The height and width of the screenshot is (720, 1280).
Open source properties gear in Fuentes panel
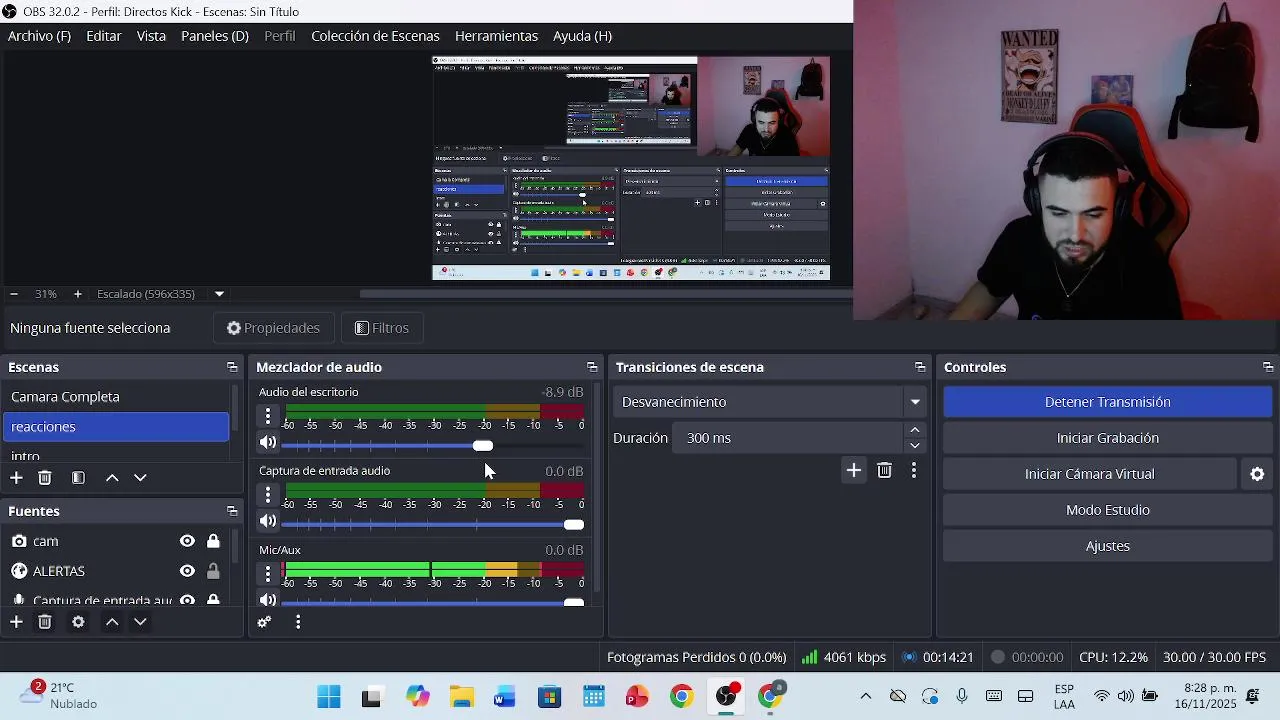tap(78, 622)
